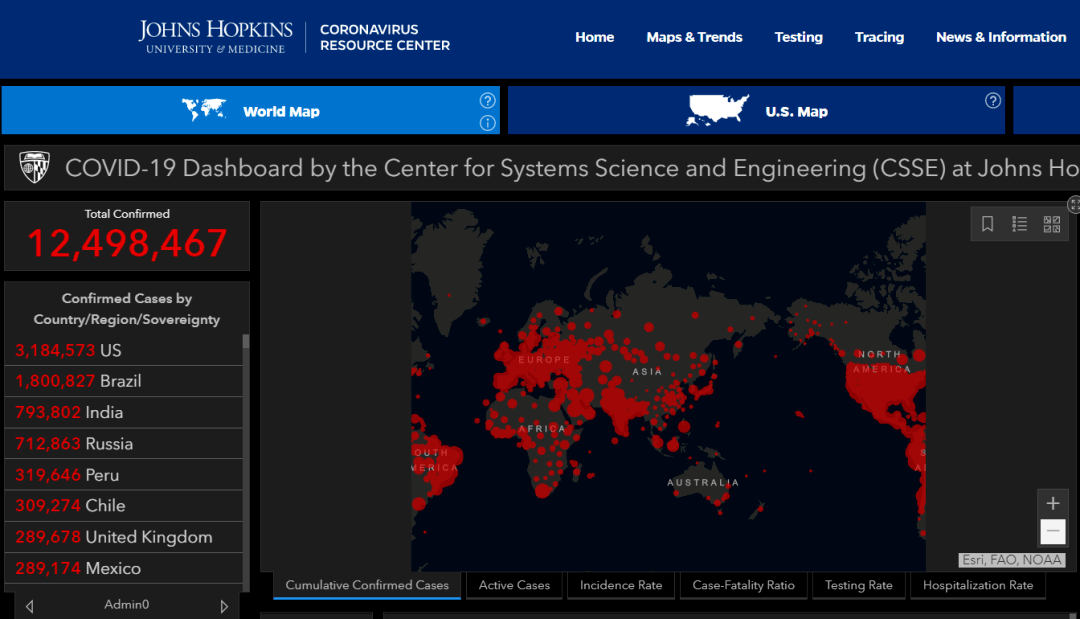Open the Hospitalization Rate tab
This screenshot has height=619, width=1080.
977,585
